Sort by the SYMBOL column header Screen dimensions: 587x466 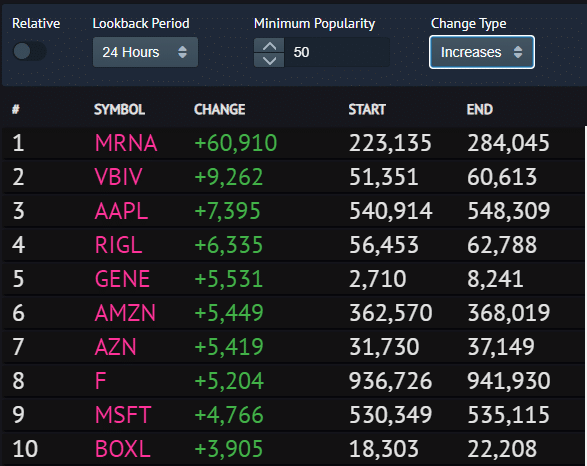click(x=119, y=109)
